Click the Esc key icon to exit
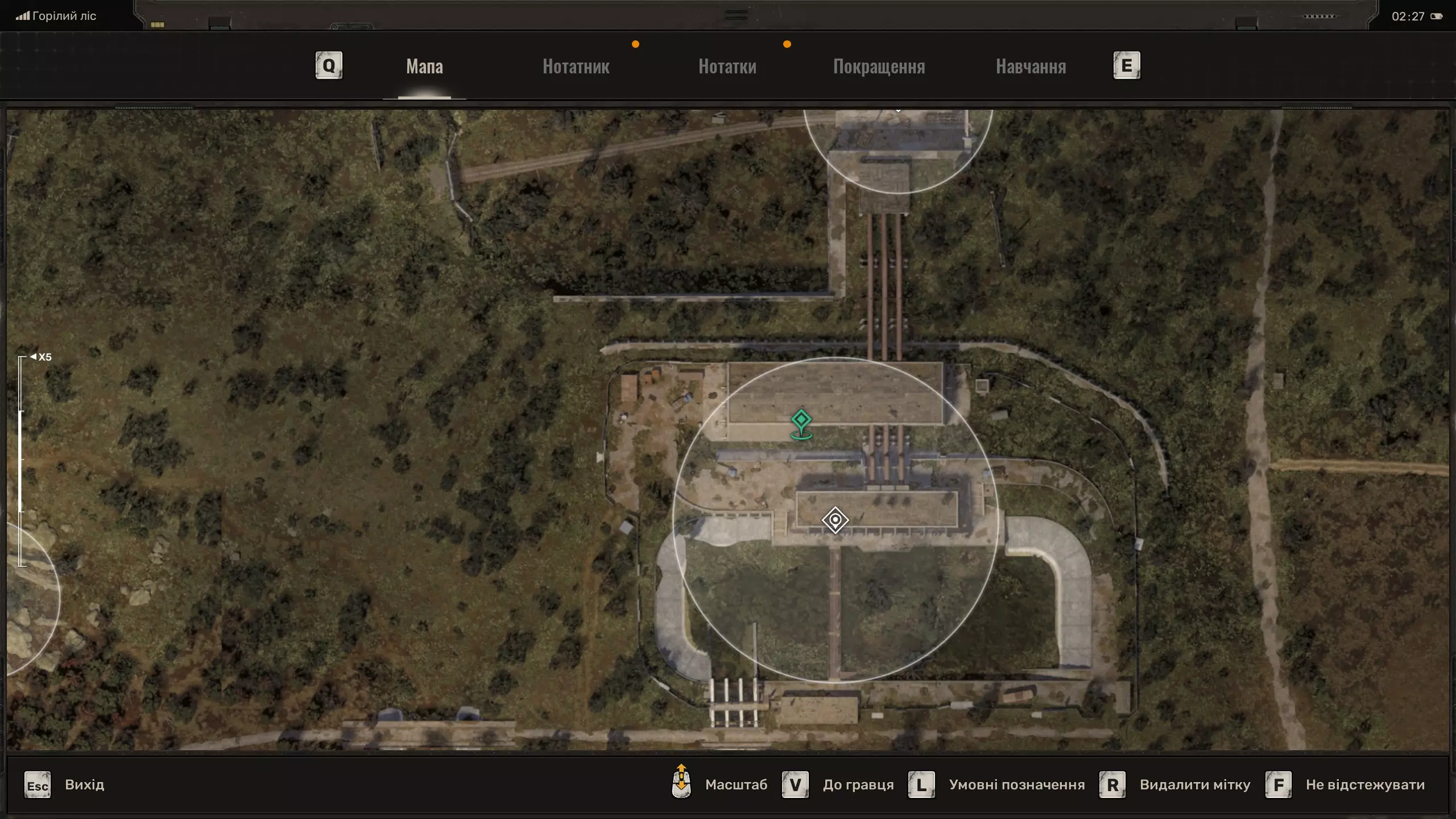1456x819 pixels. coord(38,785)
